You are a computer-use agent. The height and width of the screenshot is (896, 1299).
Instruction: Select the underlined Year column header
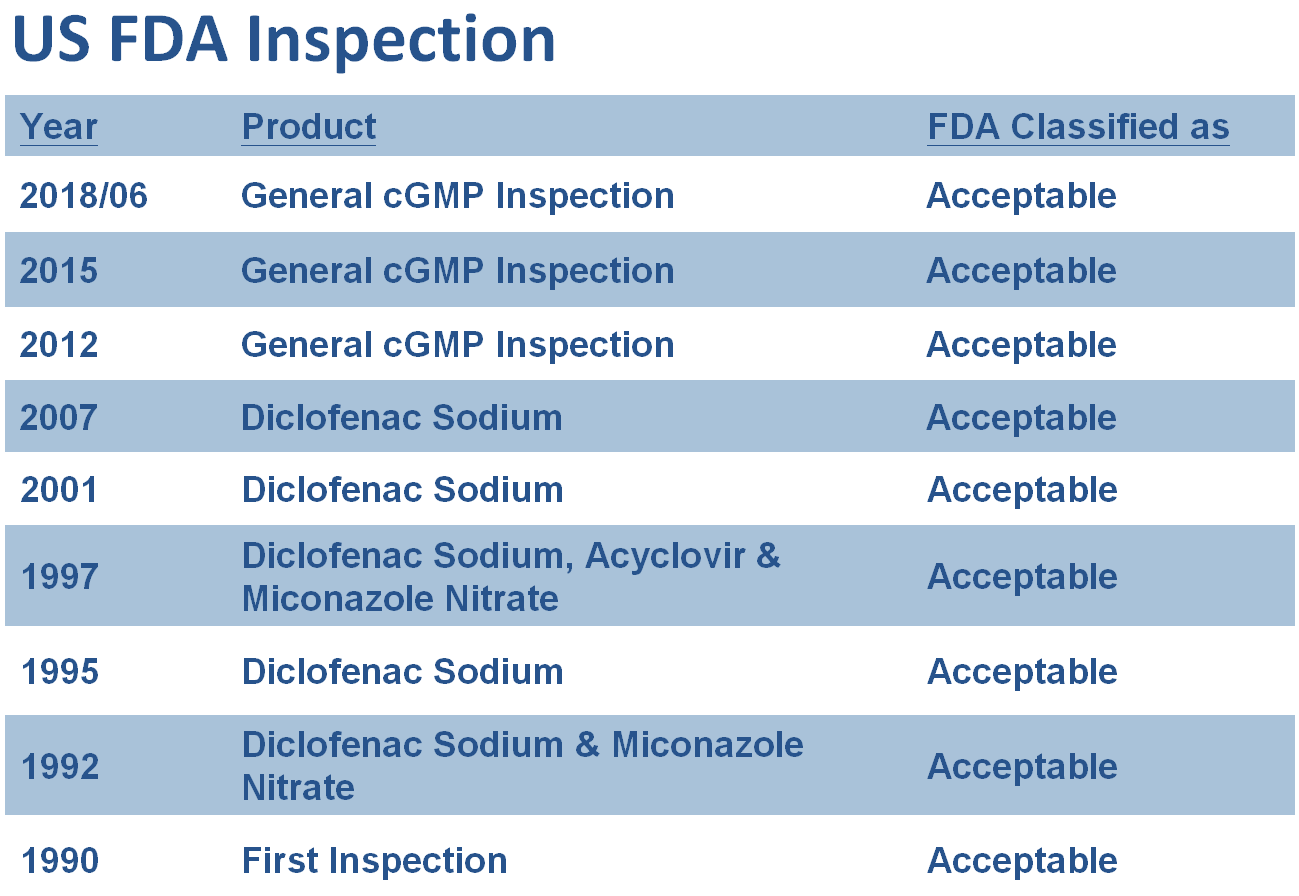pos(59,127)
